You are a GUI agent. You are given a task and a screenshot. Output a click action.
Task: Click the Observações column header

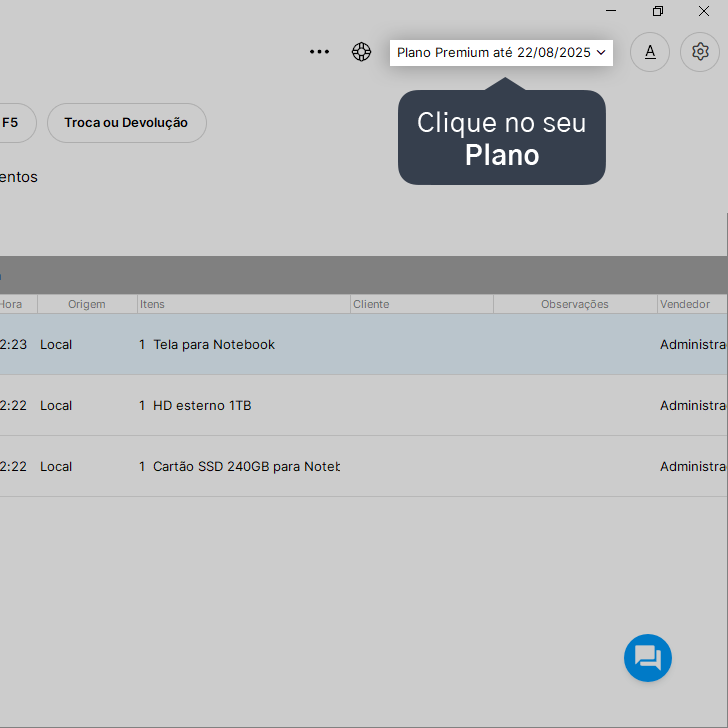tap(575, 304)
